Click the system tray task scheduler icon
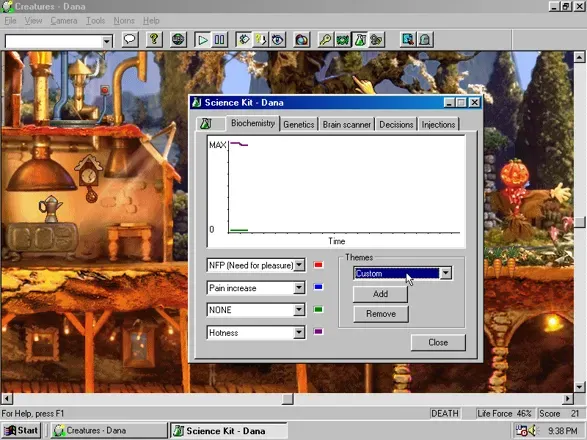The image size is (587, 440). click(x=521, y=431)
